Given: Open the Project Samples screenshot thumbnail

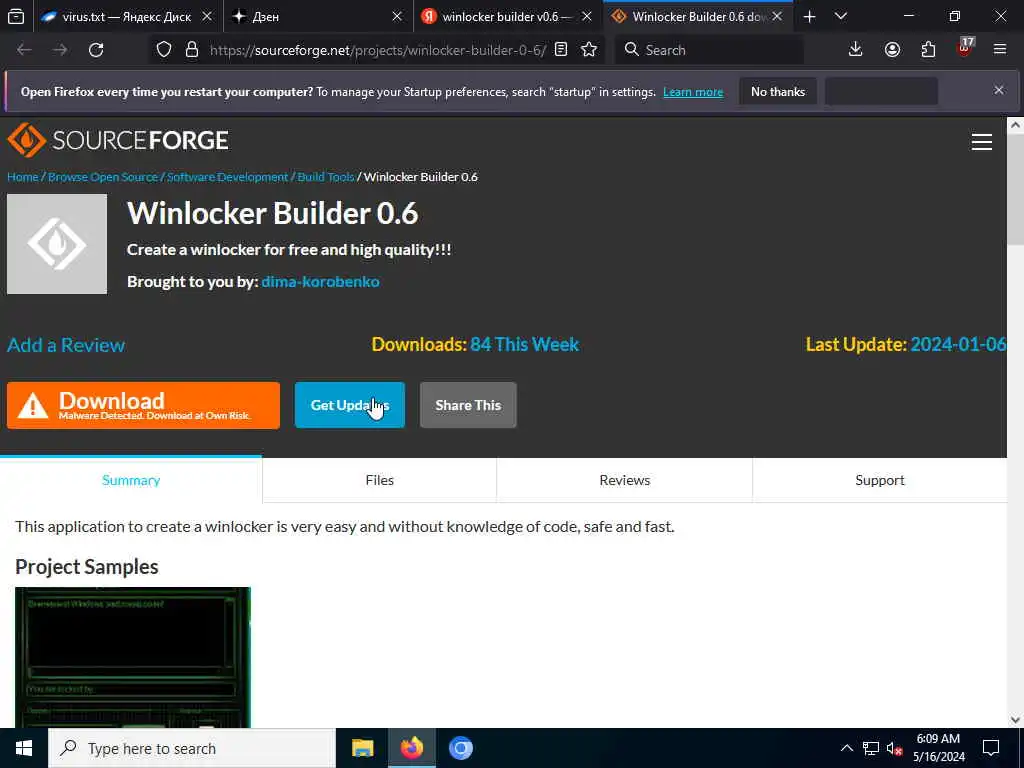Looking at the screenshot, I should pos(133,657).
